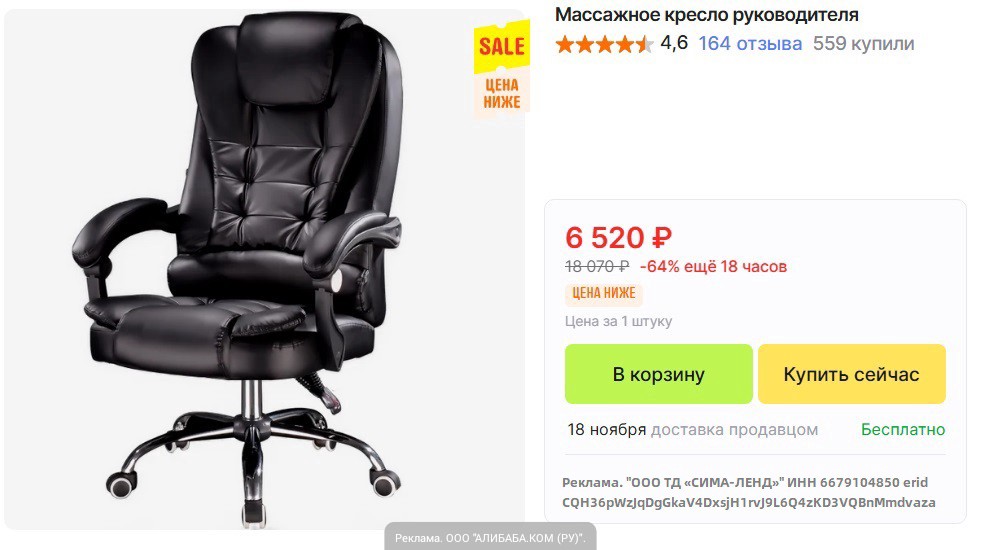Click the green Бесплатно delivery label
This screenshot has height=550, width=981.
coord(903,429)
